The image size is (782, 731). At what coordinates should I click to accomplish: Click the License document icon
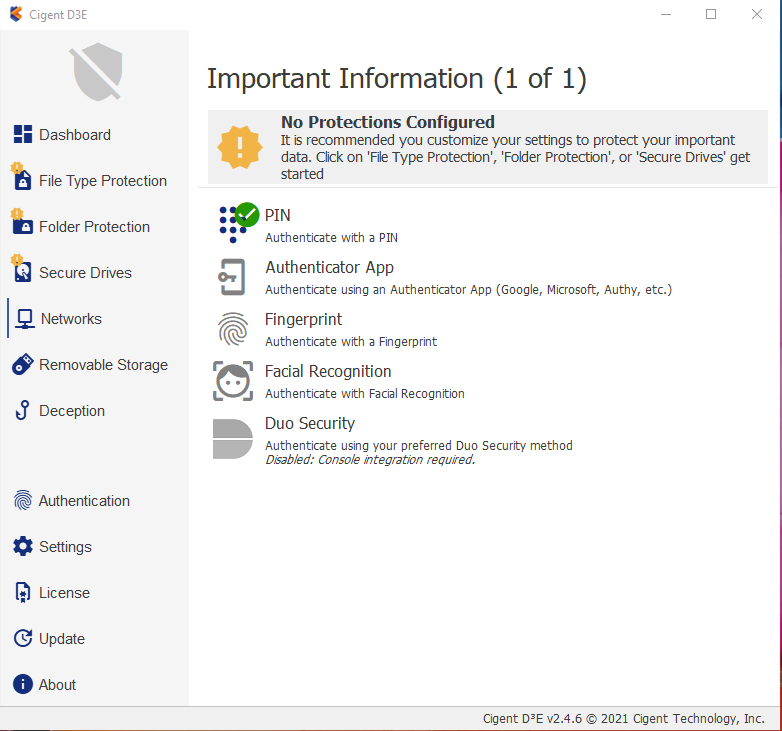[x=22, y=593]
